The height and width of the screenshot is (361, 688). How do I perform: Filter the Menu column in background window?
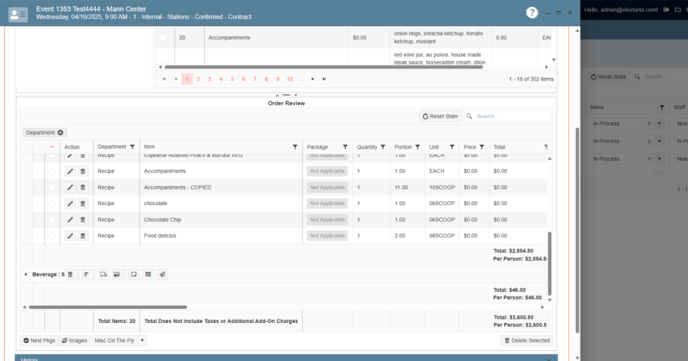pyautogui.click(x=662, y=107)
